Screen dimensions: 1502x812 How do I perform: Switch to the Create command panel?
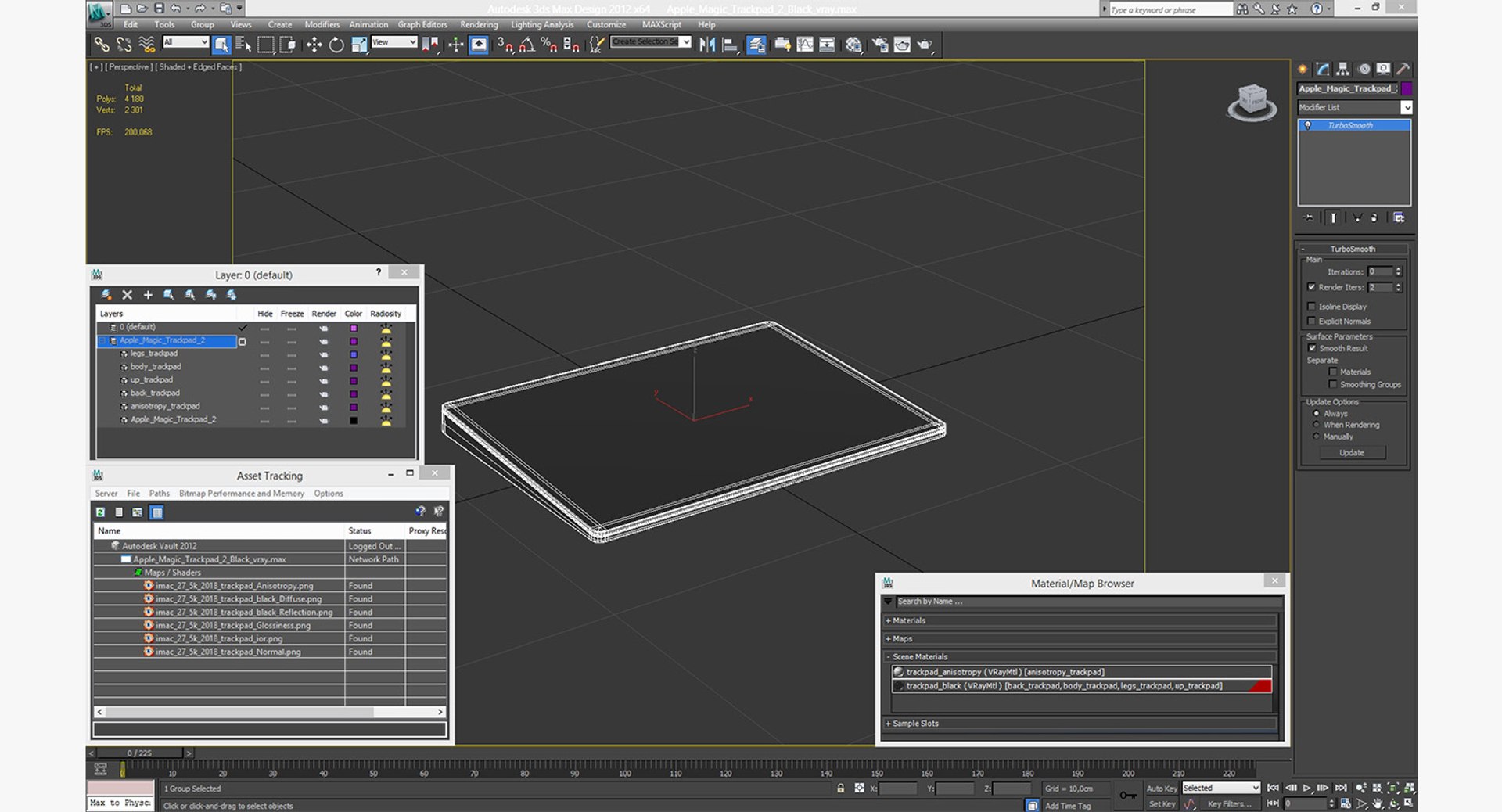[1303, 69]
